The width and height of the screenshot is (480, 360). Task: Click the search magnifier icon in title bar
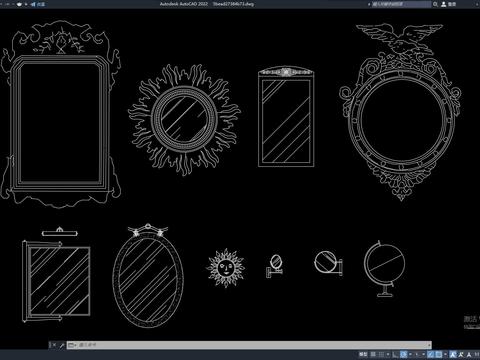pyautogui.click(x=435, y=4)
